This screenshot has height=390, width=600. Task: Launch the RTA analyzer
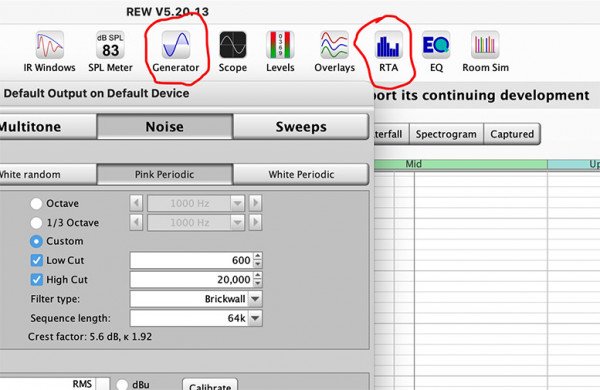(388, 52)
